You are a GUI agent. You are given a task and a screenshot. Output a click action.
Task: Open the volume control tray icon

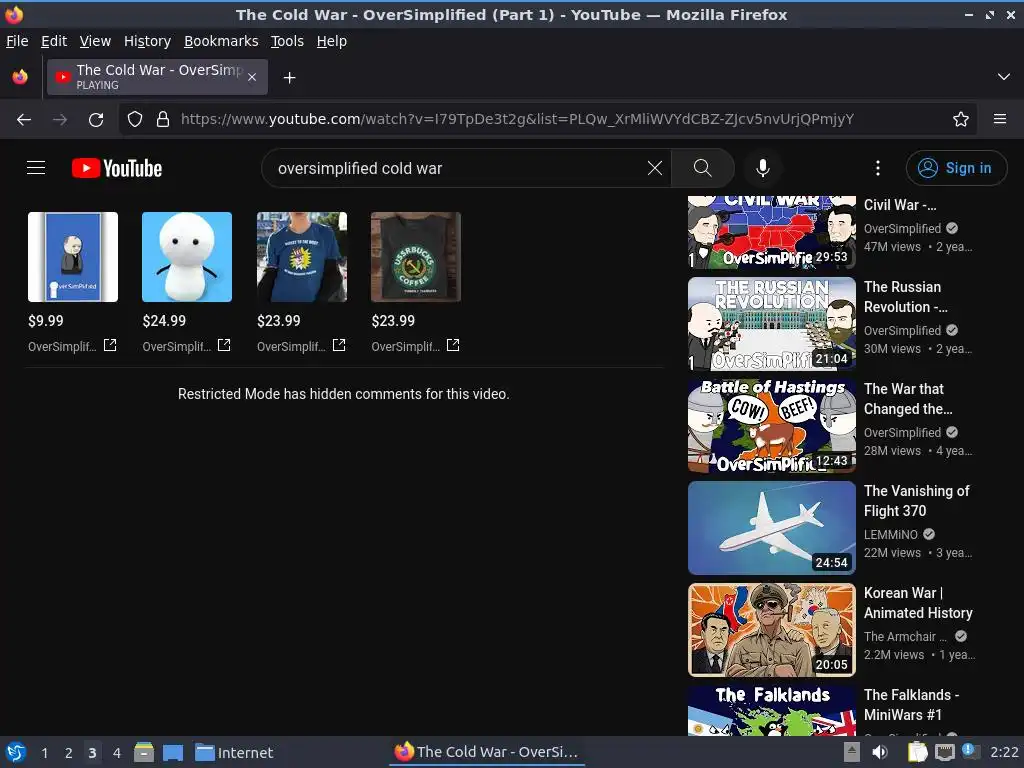click(880, 752)
